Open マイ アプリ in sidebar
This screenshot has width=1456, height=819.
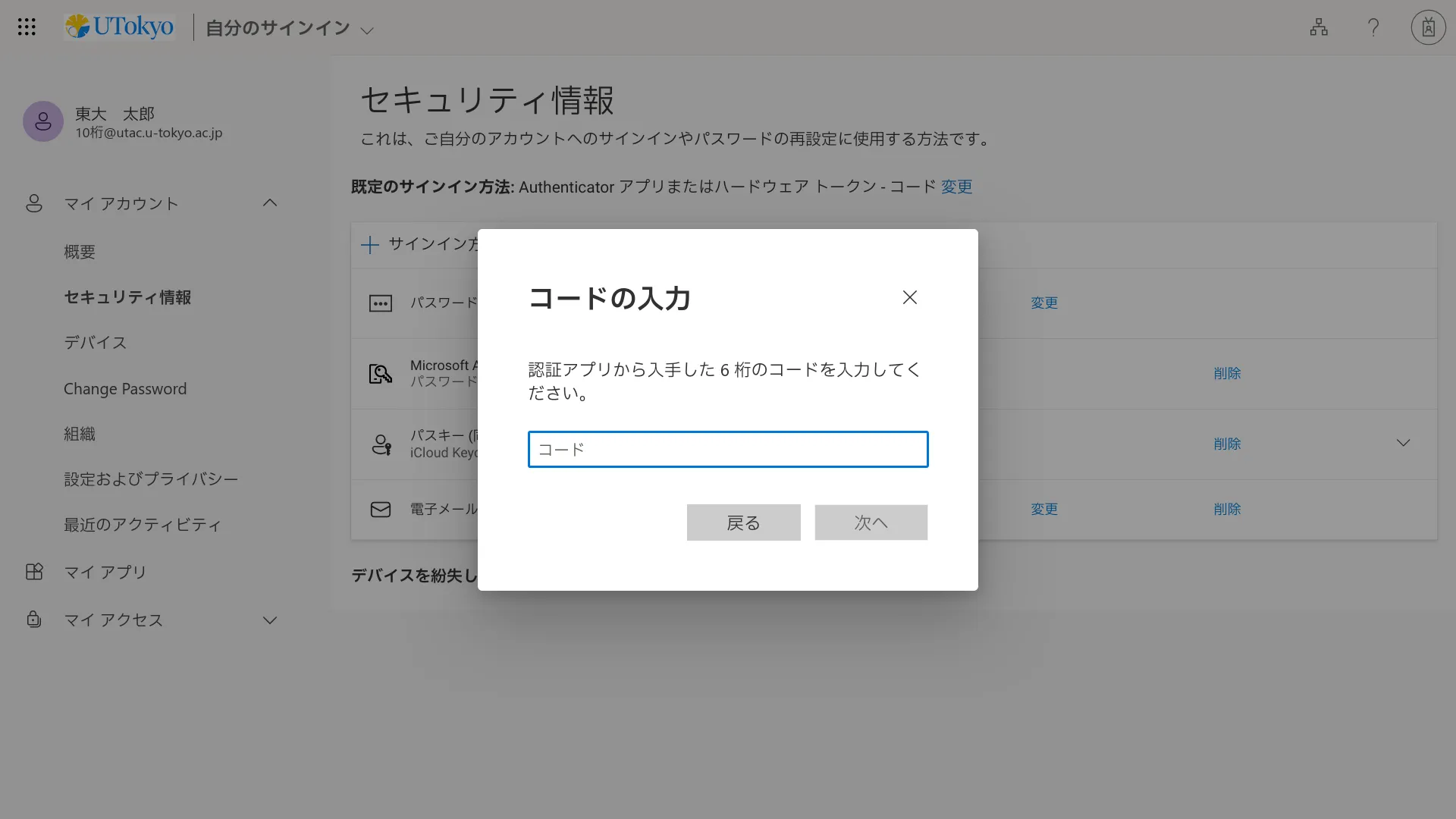(105, 573)
